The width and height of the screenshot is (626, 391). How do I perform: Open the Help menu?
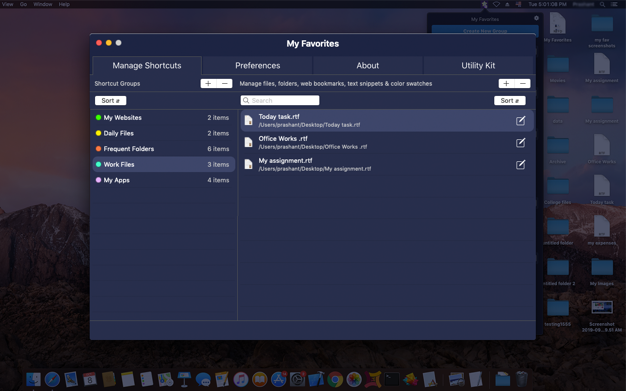[x=64, y=4]
